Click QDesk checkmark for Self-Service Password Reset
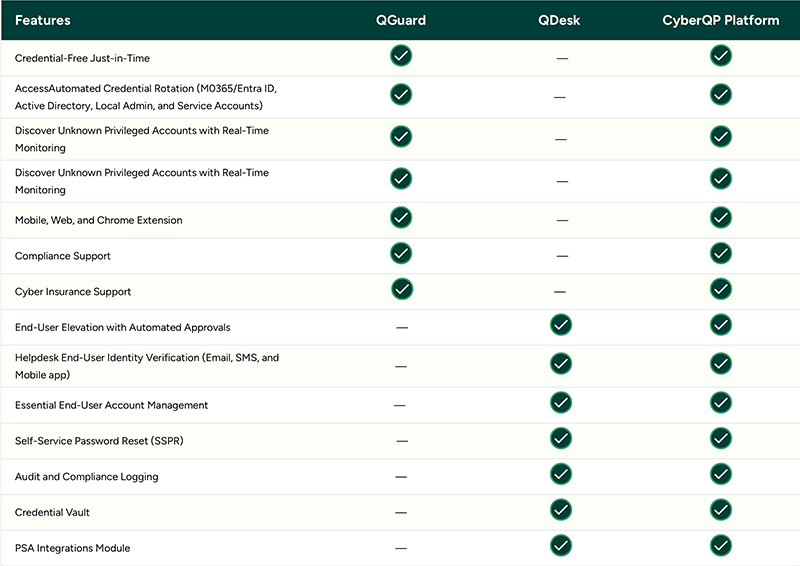 coord(561,438)
